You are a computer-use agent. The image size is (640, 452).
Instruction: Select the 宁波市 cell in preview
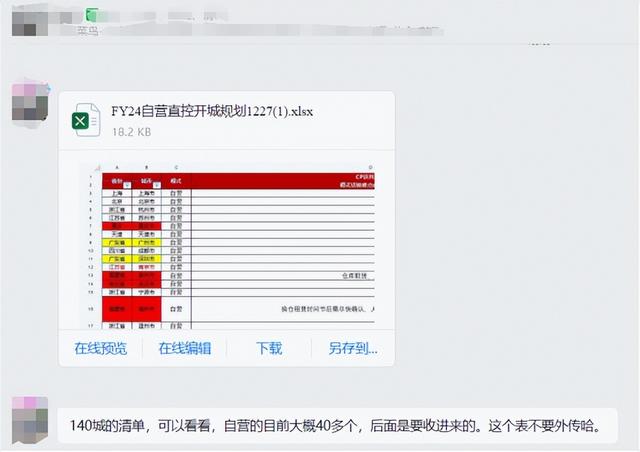147,293
